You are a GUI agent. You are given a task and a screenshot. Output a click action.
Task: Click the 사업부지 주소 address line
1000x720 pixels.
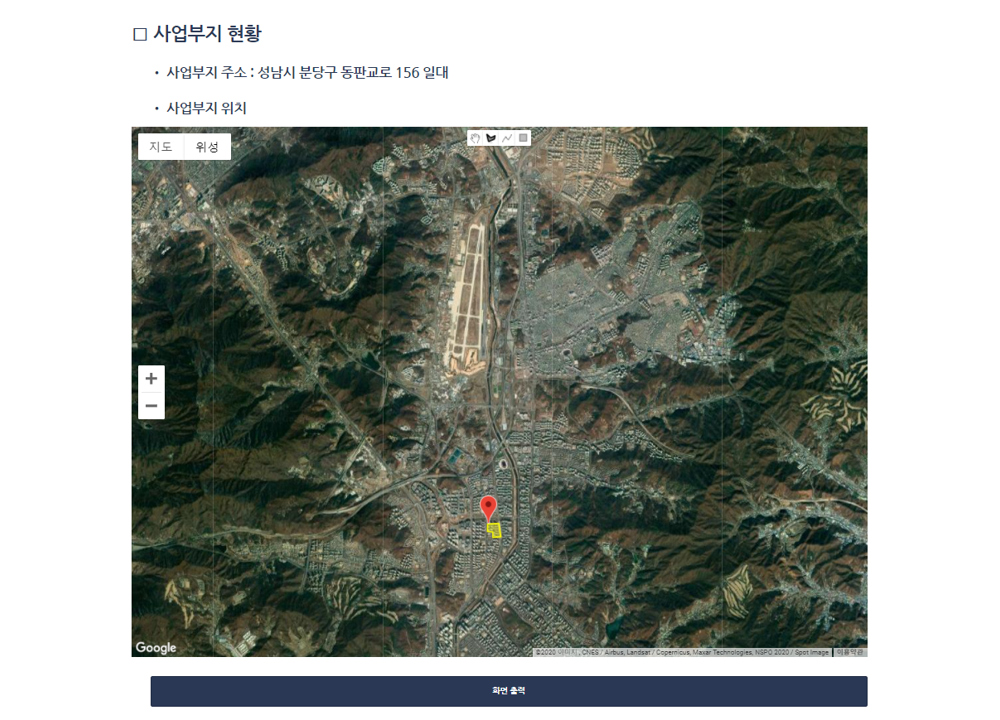click(x=307, y=73)
